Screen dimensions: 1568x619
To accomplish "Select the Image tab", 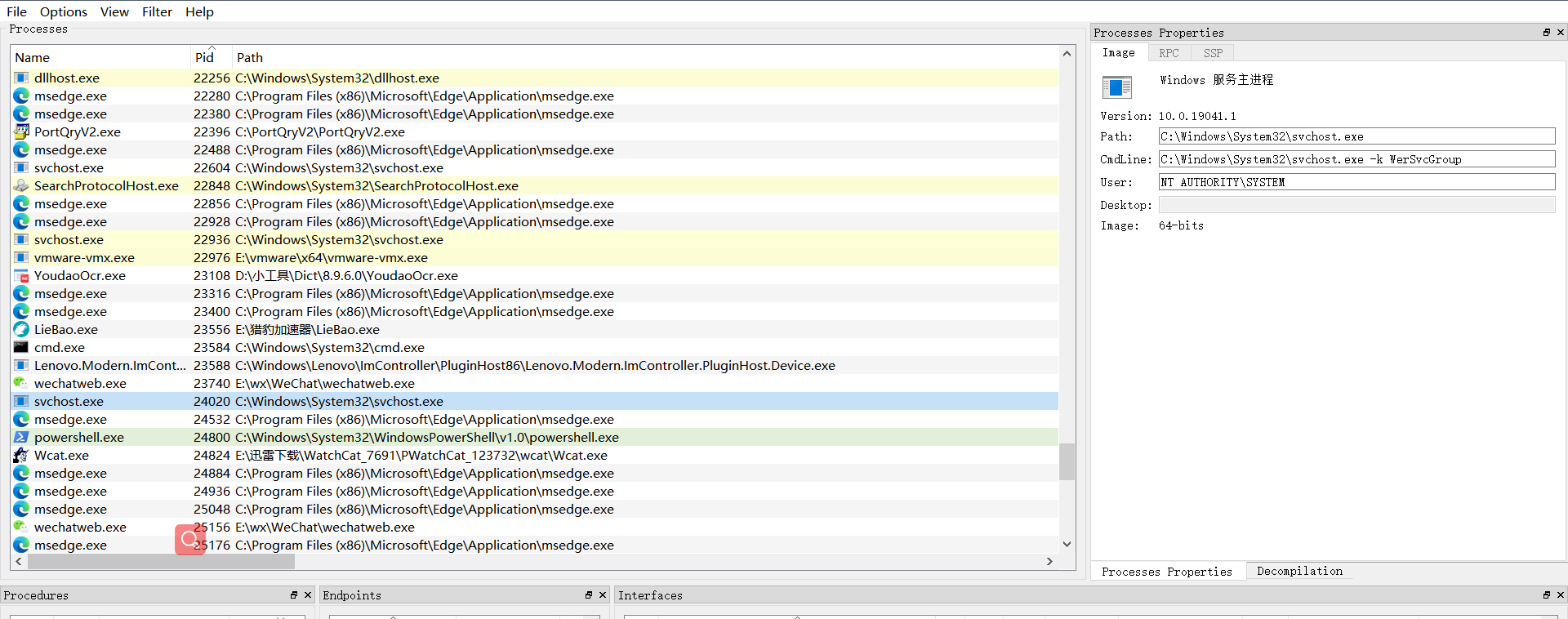I will click(x=1119, y=52).
